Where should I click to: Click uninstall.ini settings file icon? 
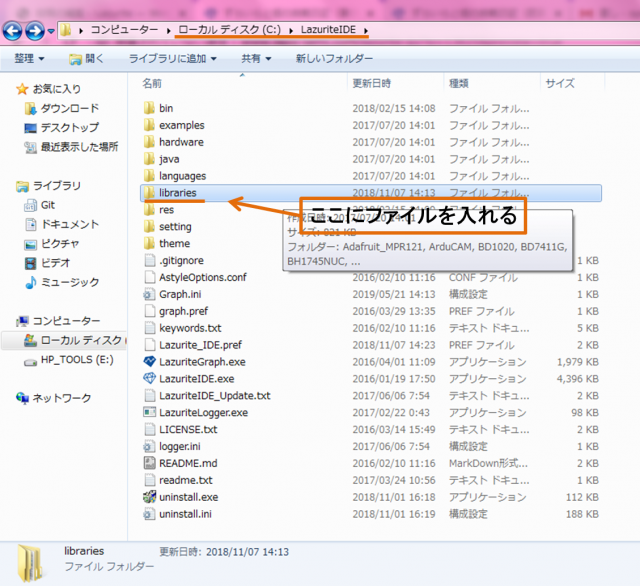point(149,514)
